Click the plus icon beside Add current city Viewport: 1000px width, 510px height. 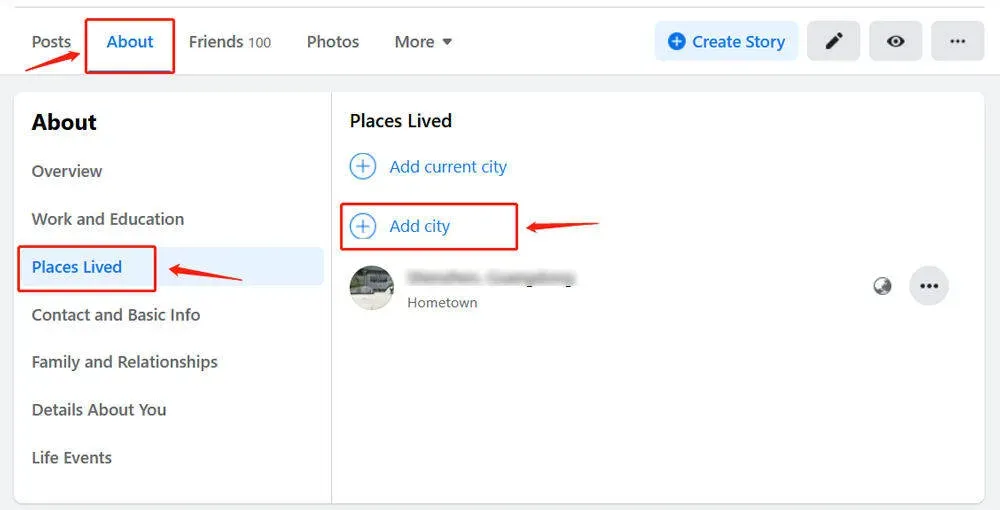tap(363, 166)
